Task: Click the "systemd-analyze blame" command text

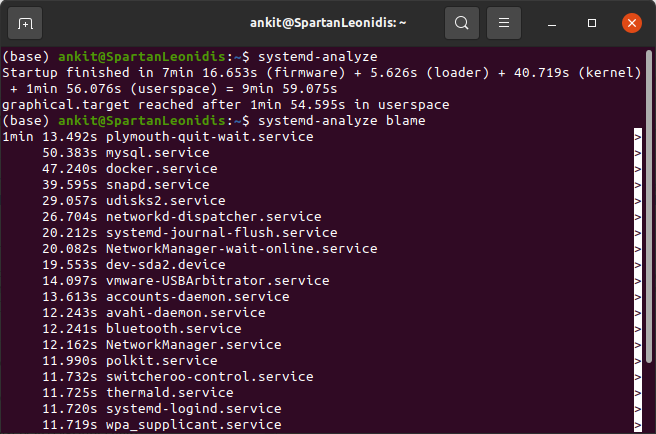Action: click(341, 121)
